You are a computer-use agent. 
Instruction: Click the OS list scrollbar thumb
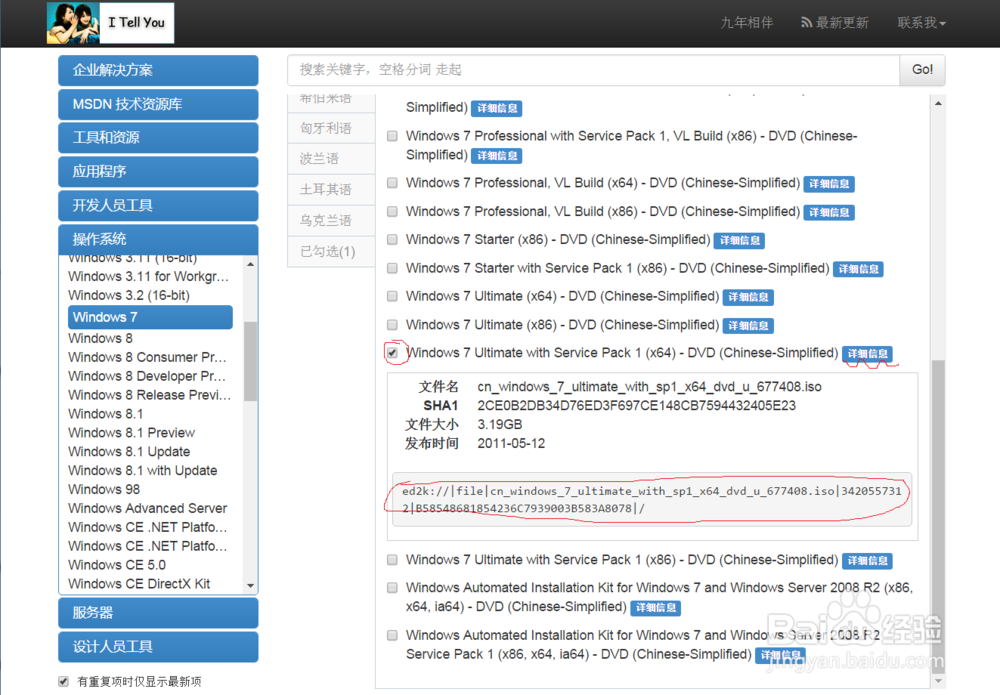tap(251, 361)
